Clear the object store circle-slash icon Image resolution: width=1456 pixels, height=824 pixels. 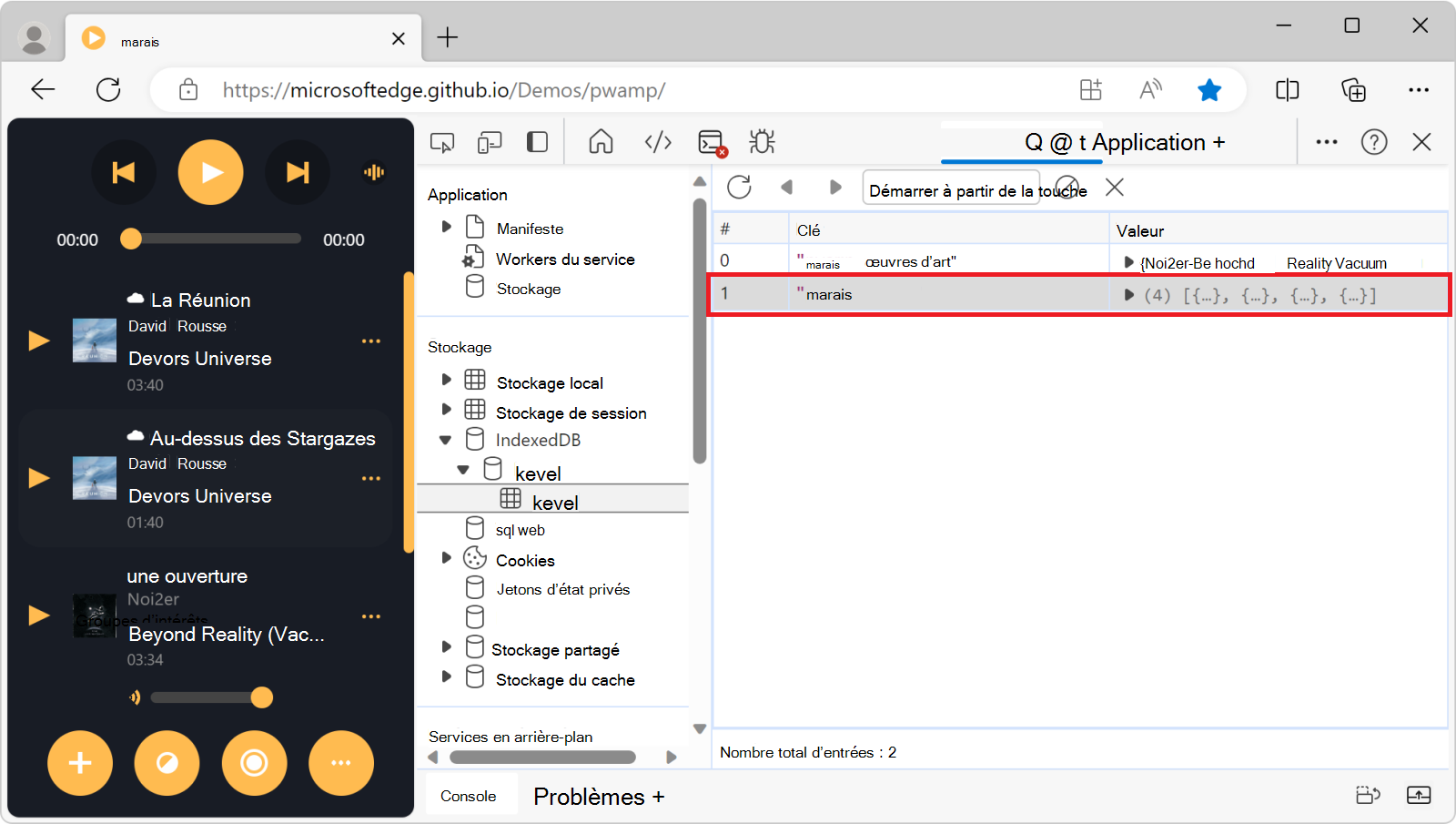click(1067, 188)
